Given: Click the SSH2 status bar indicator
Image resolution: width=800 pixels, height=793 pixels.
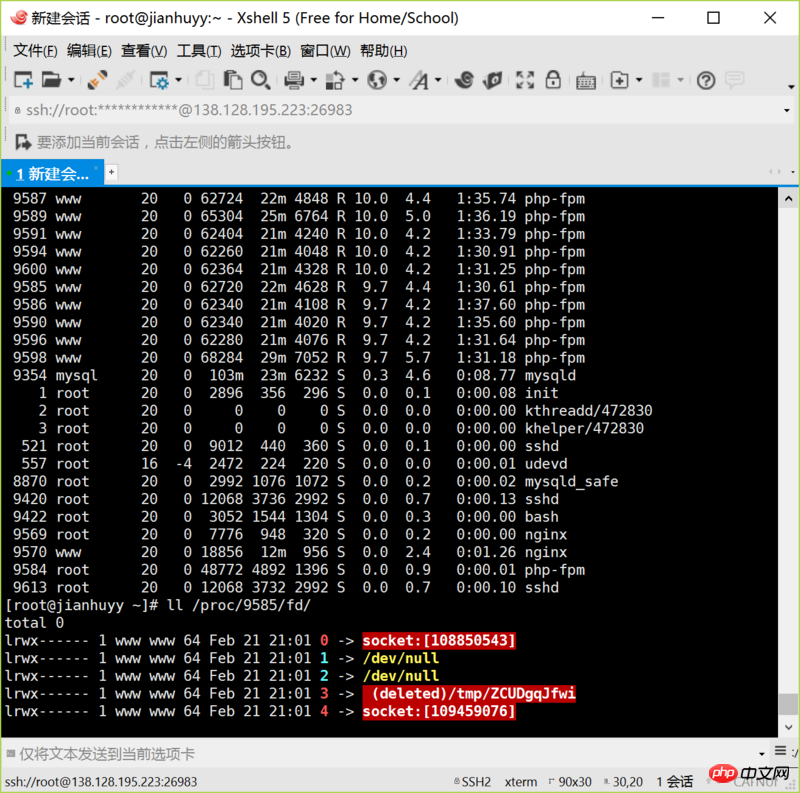Looking at the screenshot, I should click(x=472, y=781).
